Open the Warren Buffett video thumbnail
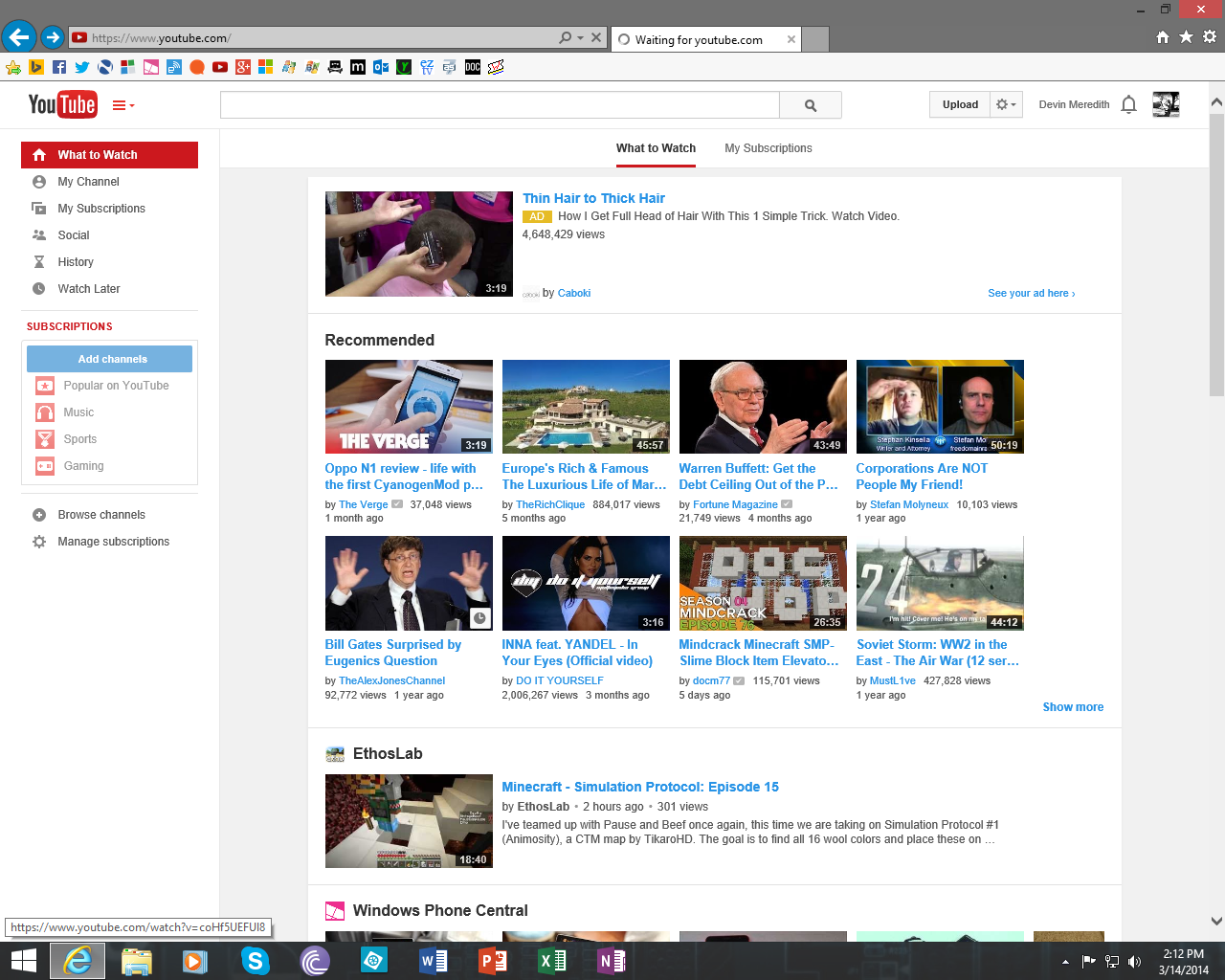1225x980 pixels. click(x=763, y=407)
